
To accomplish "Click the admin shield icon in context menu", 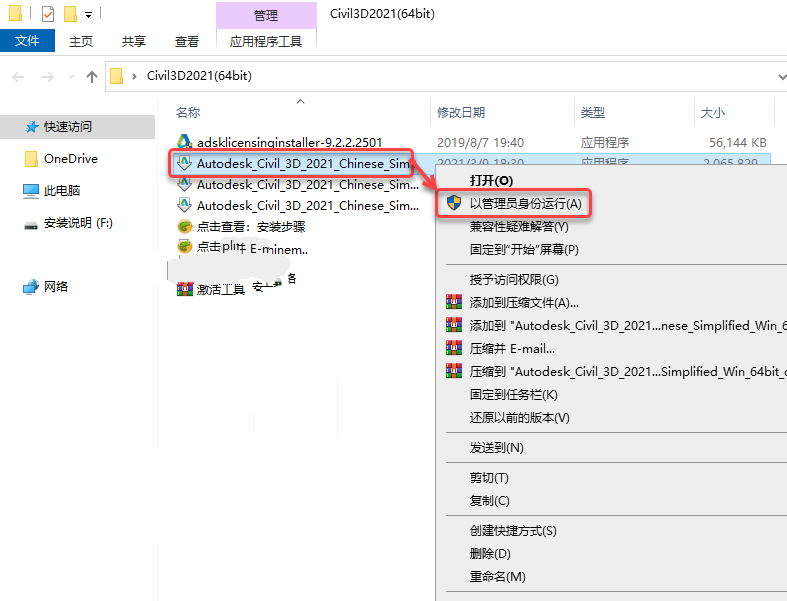I will pos(454,203).
